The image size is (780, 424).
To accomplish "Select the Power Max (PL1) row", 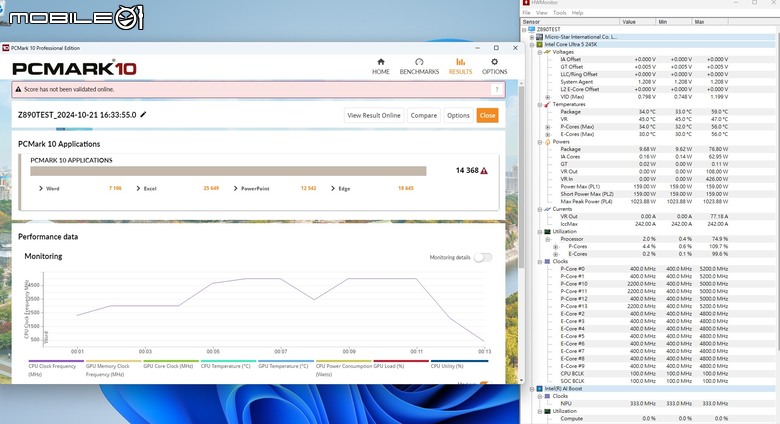I will coord(644,187).
